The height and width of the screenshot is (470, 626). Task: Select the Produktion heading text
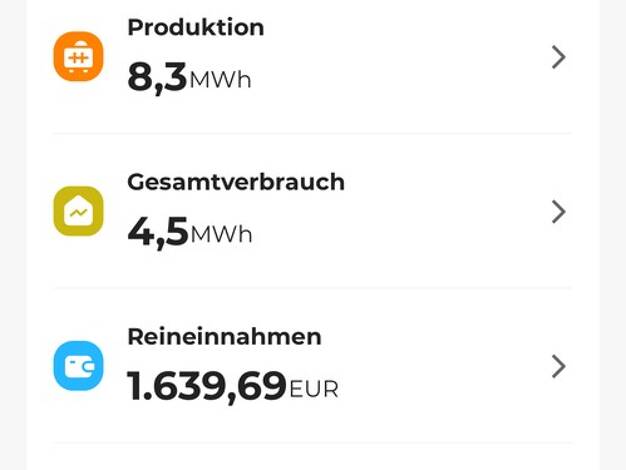tap(195, 28)
